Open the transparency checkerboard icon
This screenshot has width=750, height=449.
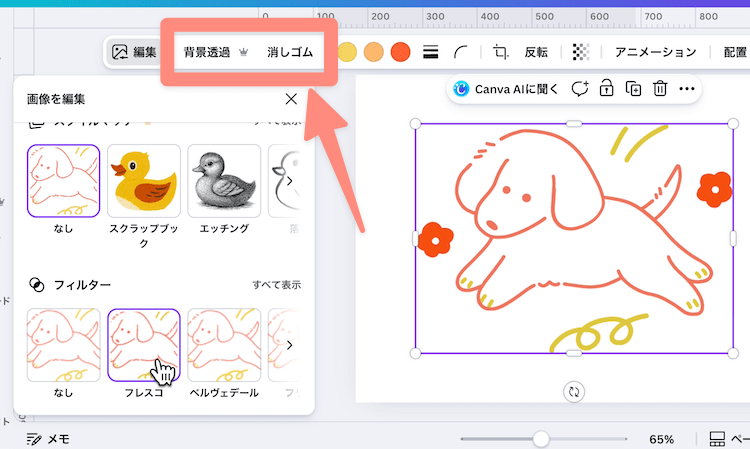581,52
